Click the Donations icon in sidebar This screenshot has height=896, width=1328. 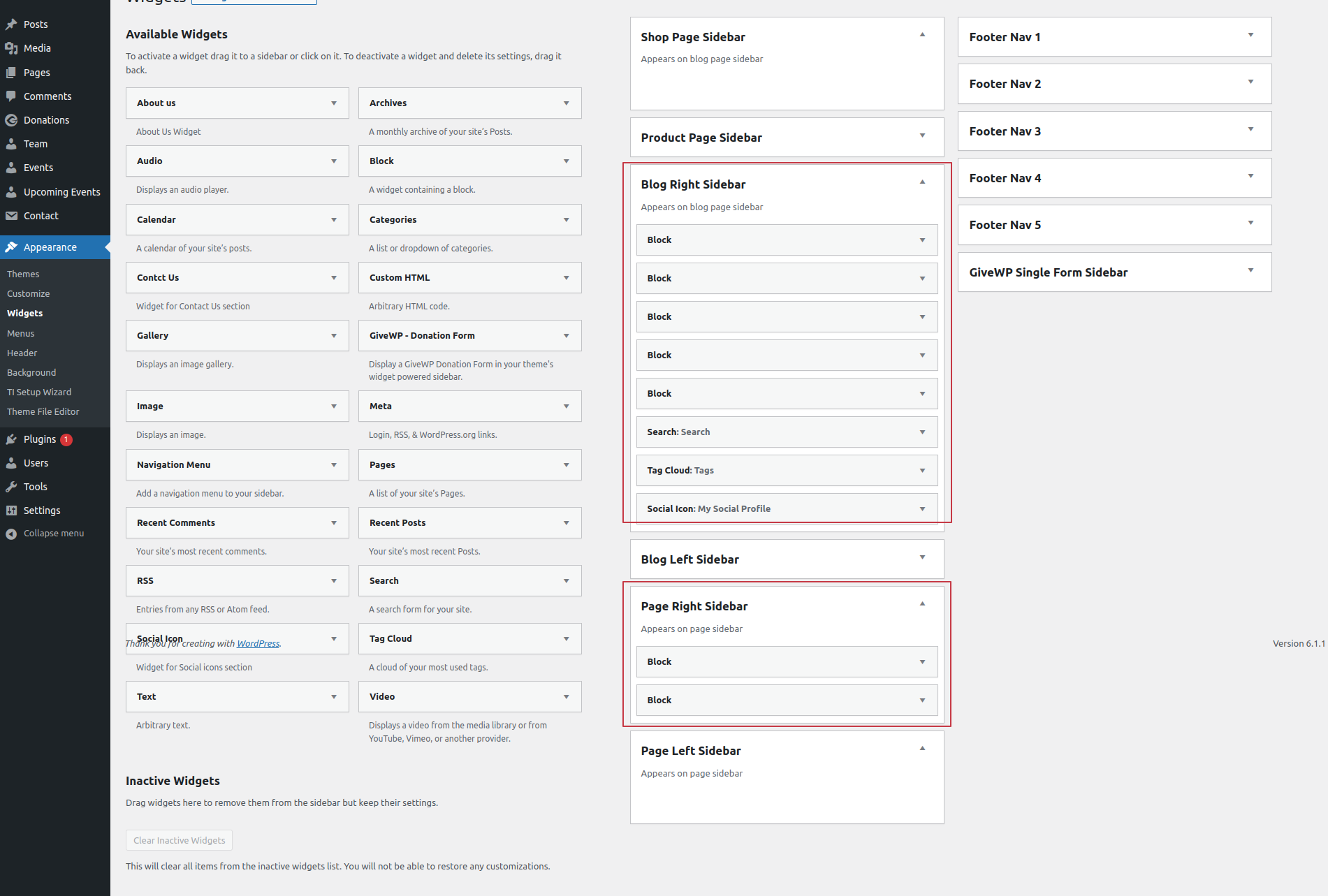coord(11,120)
